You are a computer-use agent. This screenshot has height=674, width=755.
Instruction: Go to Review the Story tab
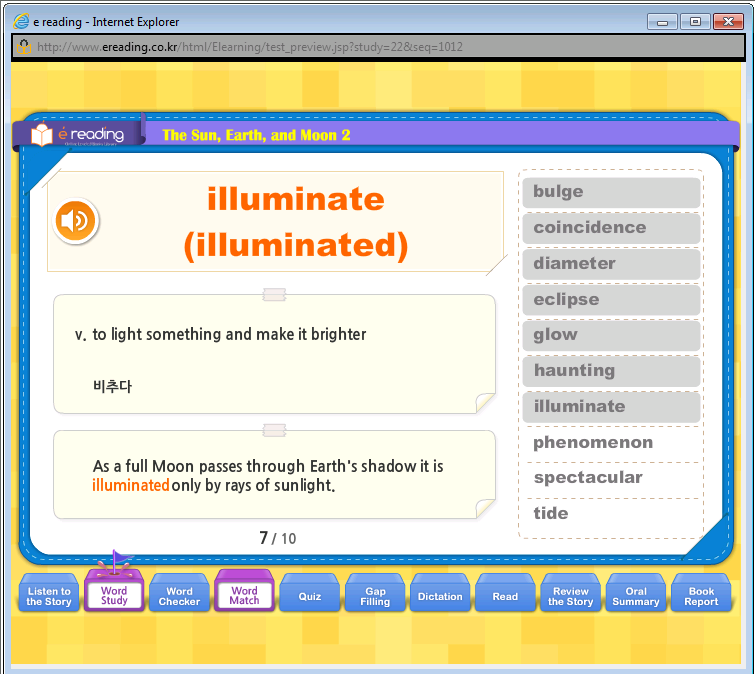tap(571, 594)
